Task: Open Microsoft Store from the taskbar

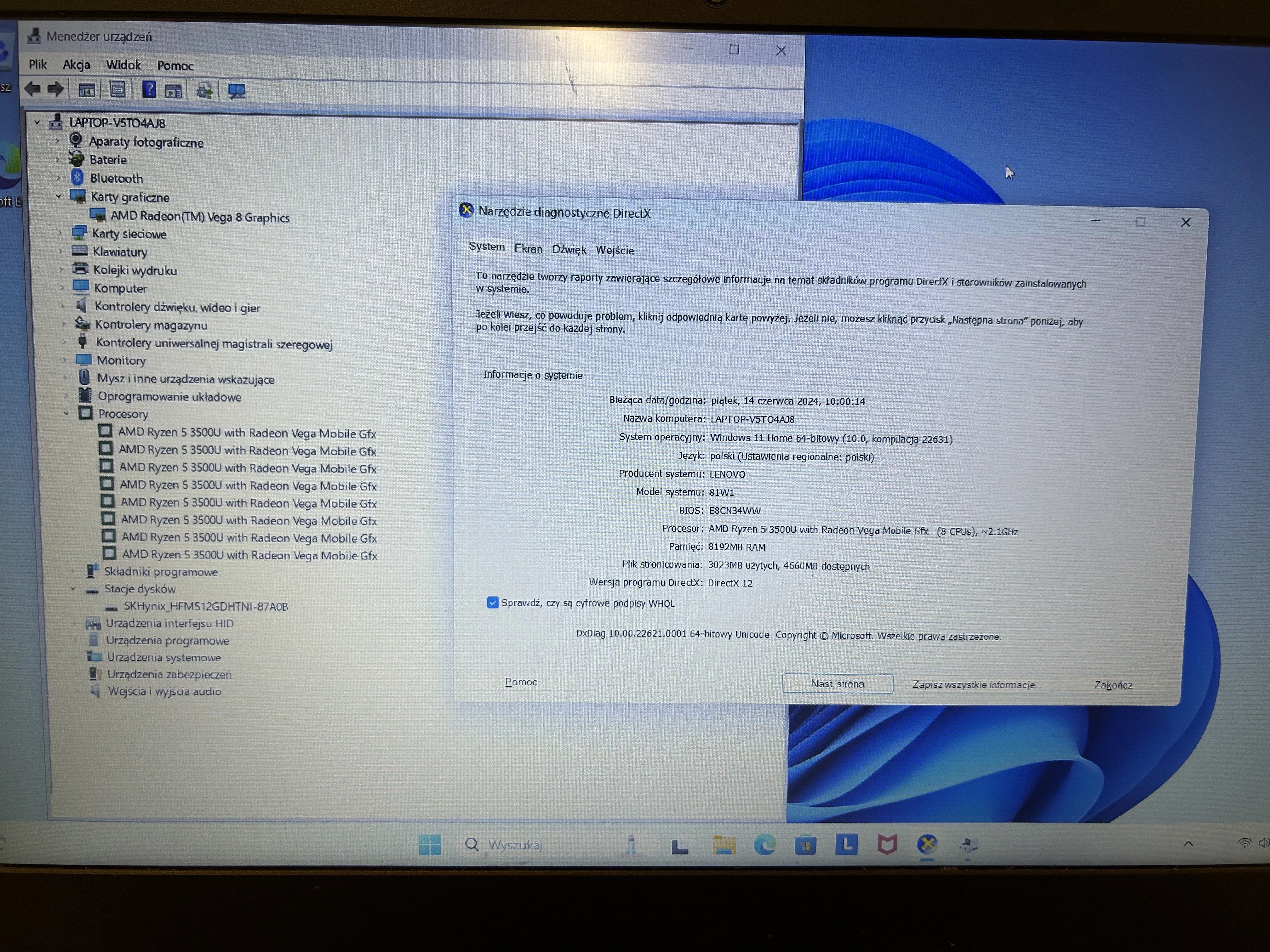Action: pos(805,845)
